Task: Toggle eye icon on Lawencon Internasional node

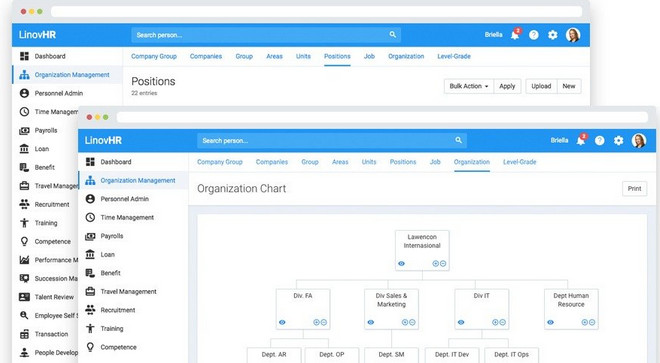Action: pyautogui.click(x=402, y=264)
